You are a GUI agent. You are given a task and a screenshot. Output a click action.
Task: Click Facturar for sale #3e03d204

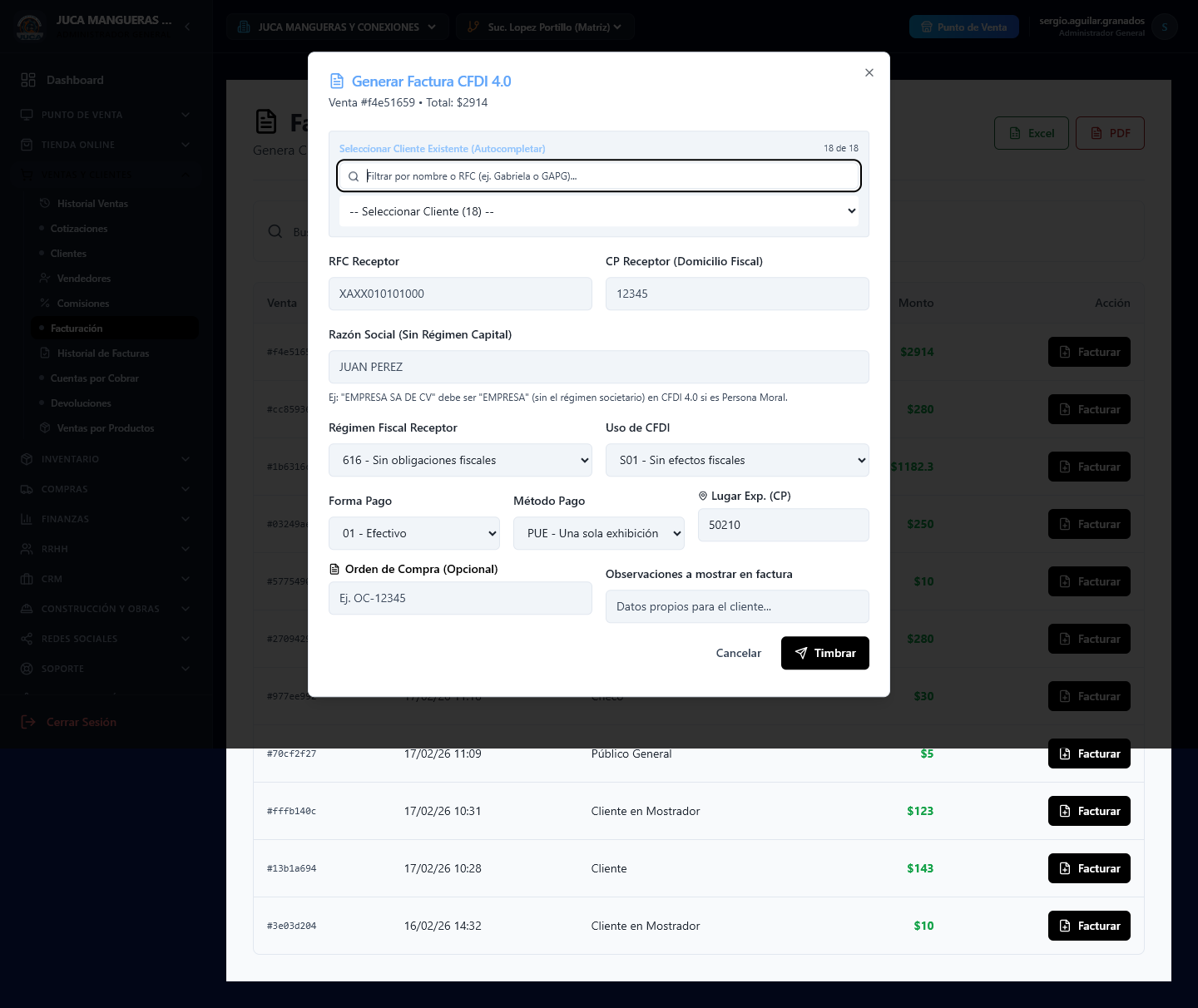(1089, 926)
